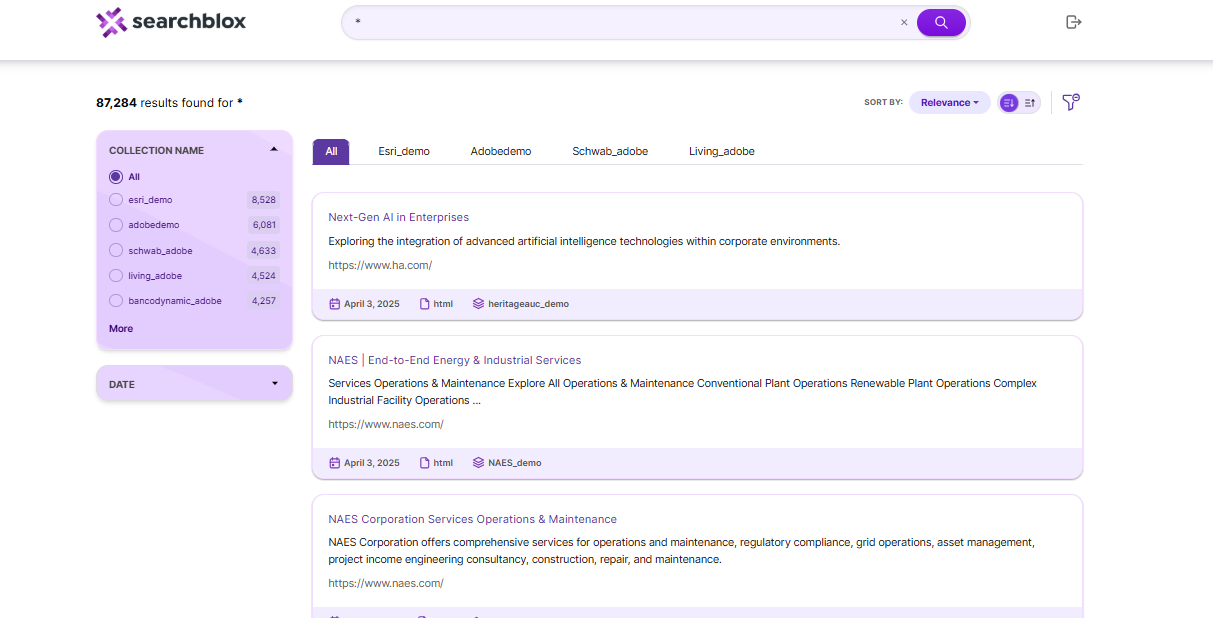Select the descending sort order icon
The width and height of the screenshot is (1213, 618).
coord(1008,102)
